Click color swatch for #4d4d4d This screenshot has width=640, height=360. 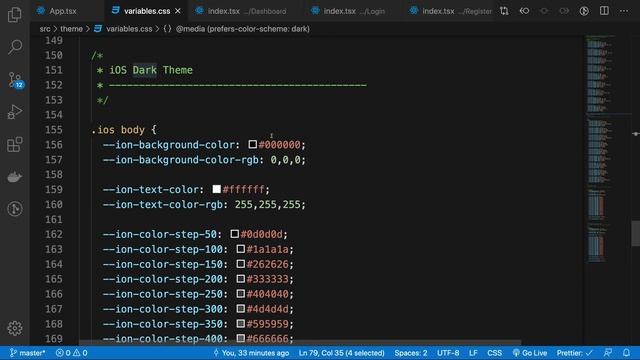pyautogui.click(x=241, y=309)
